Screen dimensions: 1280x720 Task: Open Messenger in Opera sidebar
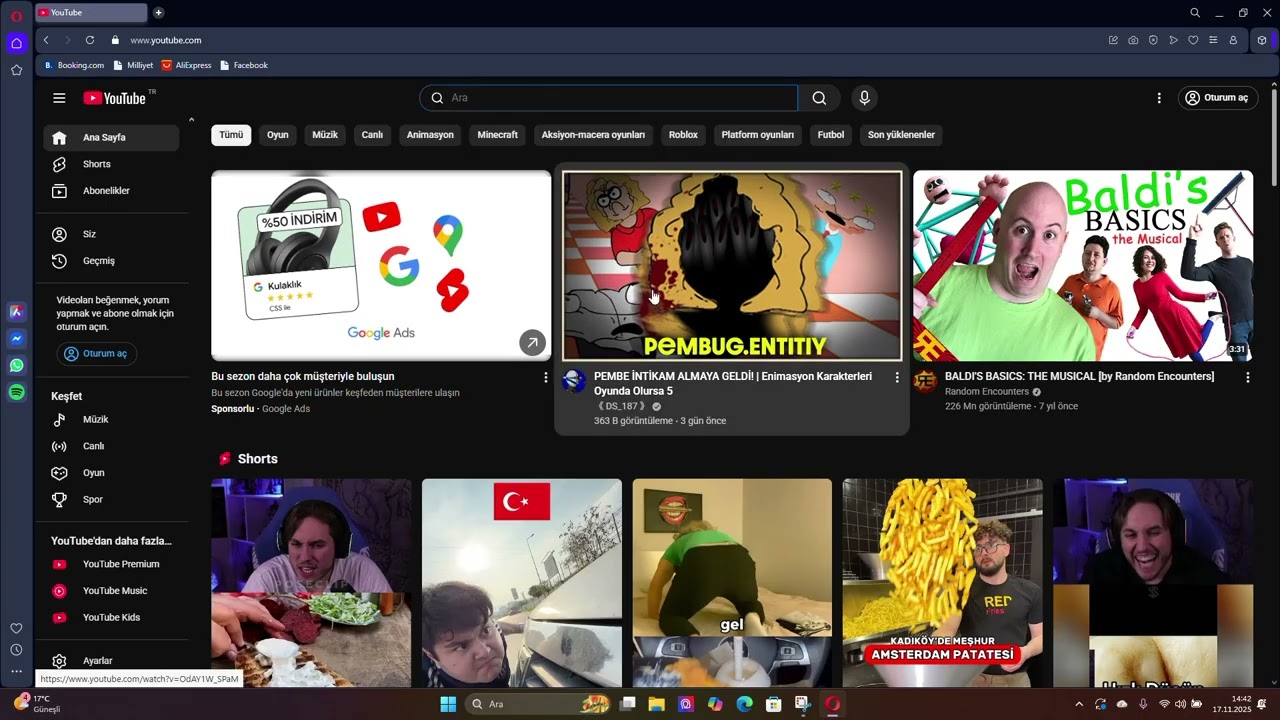(17, 339)
